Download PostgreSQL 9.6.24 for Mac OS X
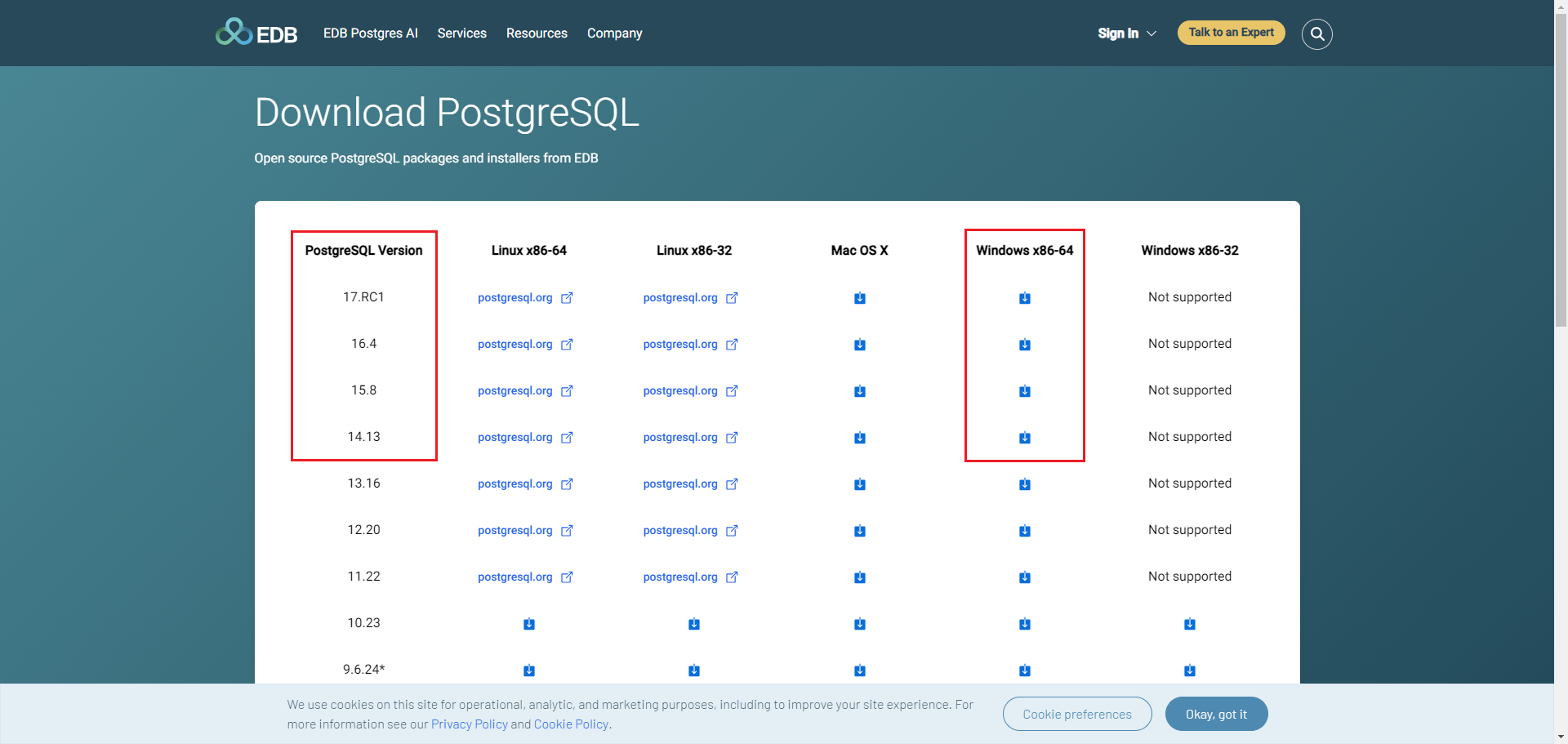1568x744 pixels. (x=860, y=670)
